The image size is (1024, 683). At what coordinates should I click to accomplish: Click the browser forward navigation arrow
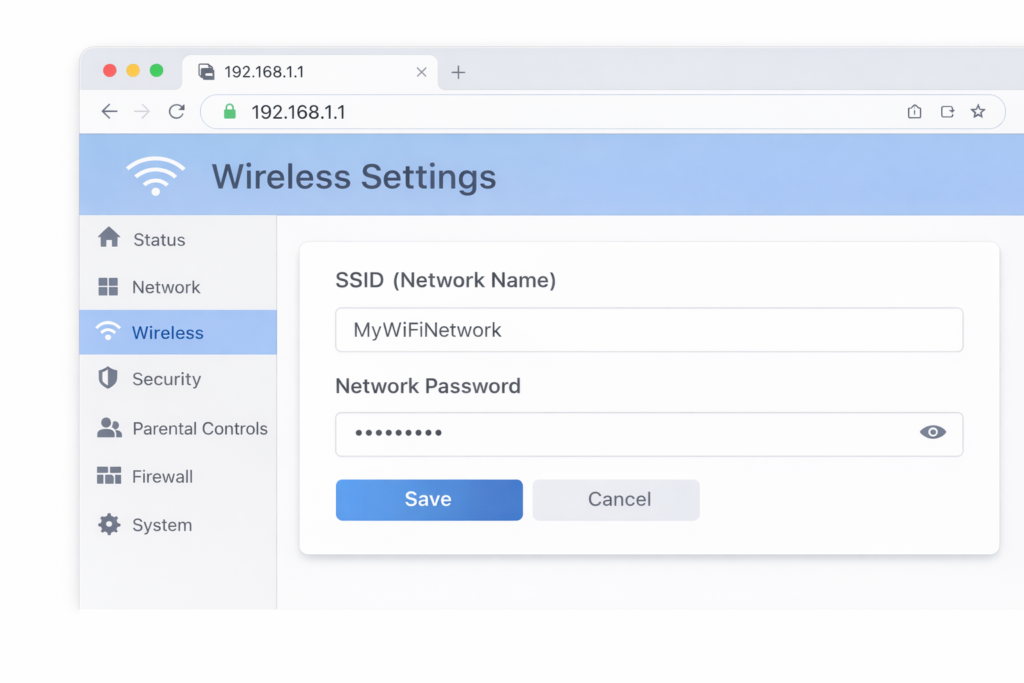point(143,111)
